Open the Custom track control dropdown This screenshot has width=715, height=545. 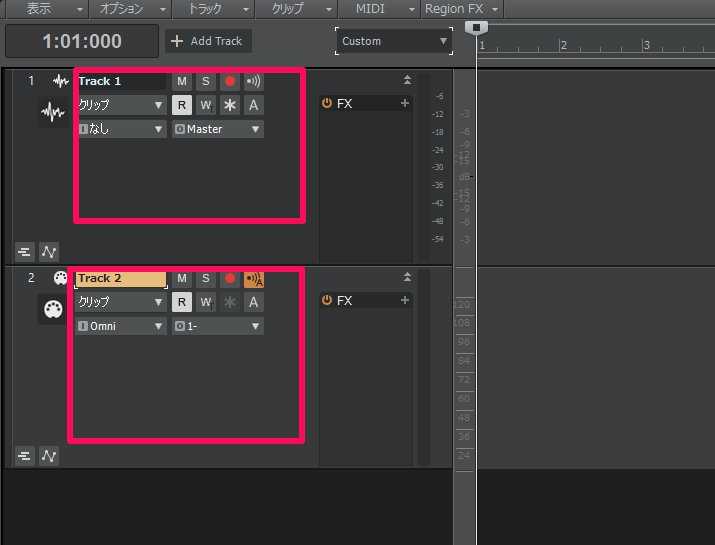point(394,41)
